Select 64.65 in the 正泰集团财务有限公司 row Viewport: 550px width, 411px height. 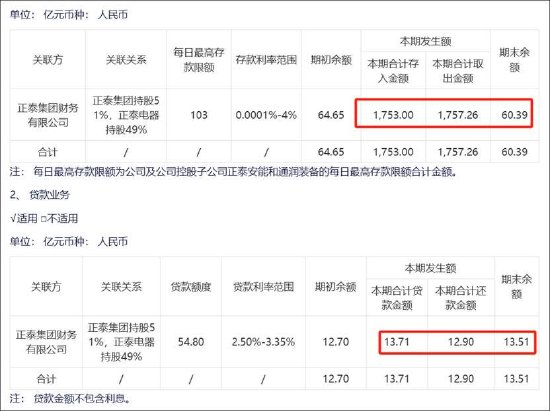pos(331,115)
